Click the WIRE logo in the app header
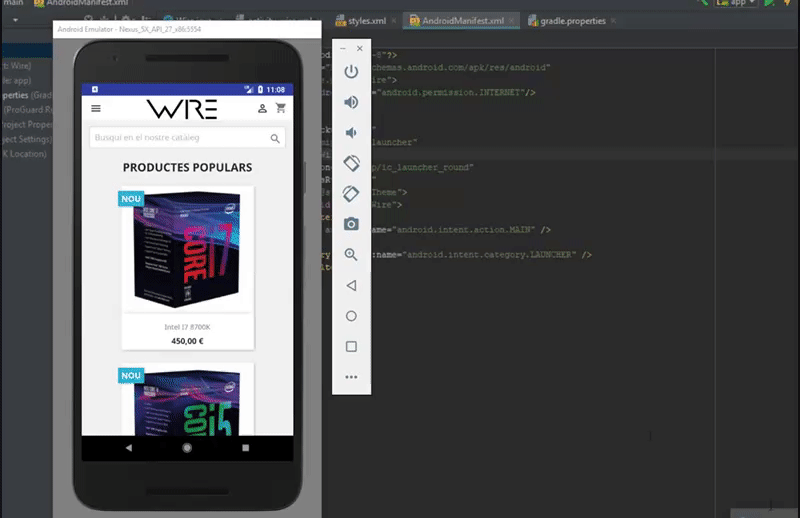This screenshot has height=518, width=800. point(182,109)
